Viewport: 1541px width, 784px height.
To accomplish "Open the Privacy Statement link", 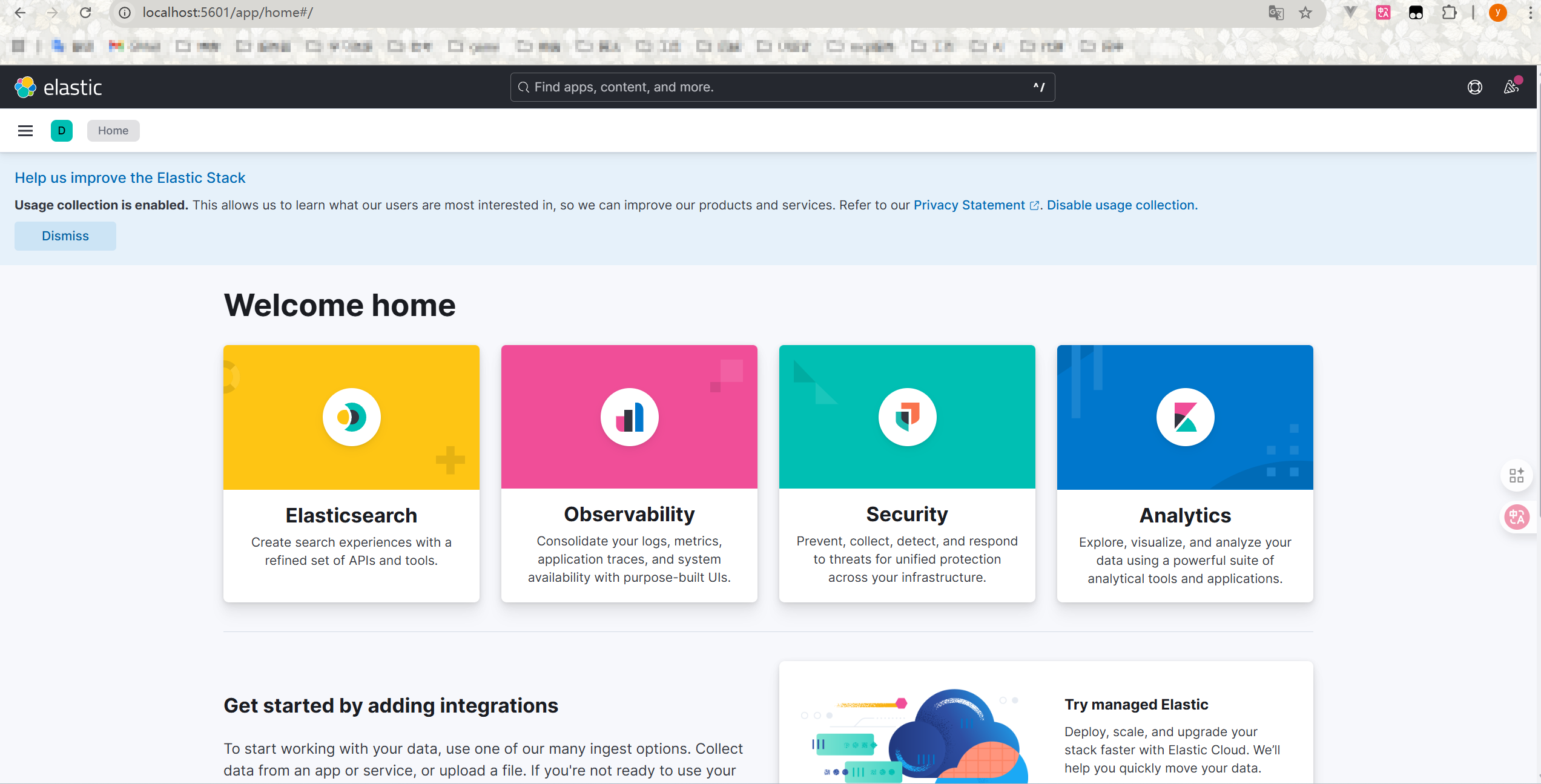I will [969, 205].
